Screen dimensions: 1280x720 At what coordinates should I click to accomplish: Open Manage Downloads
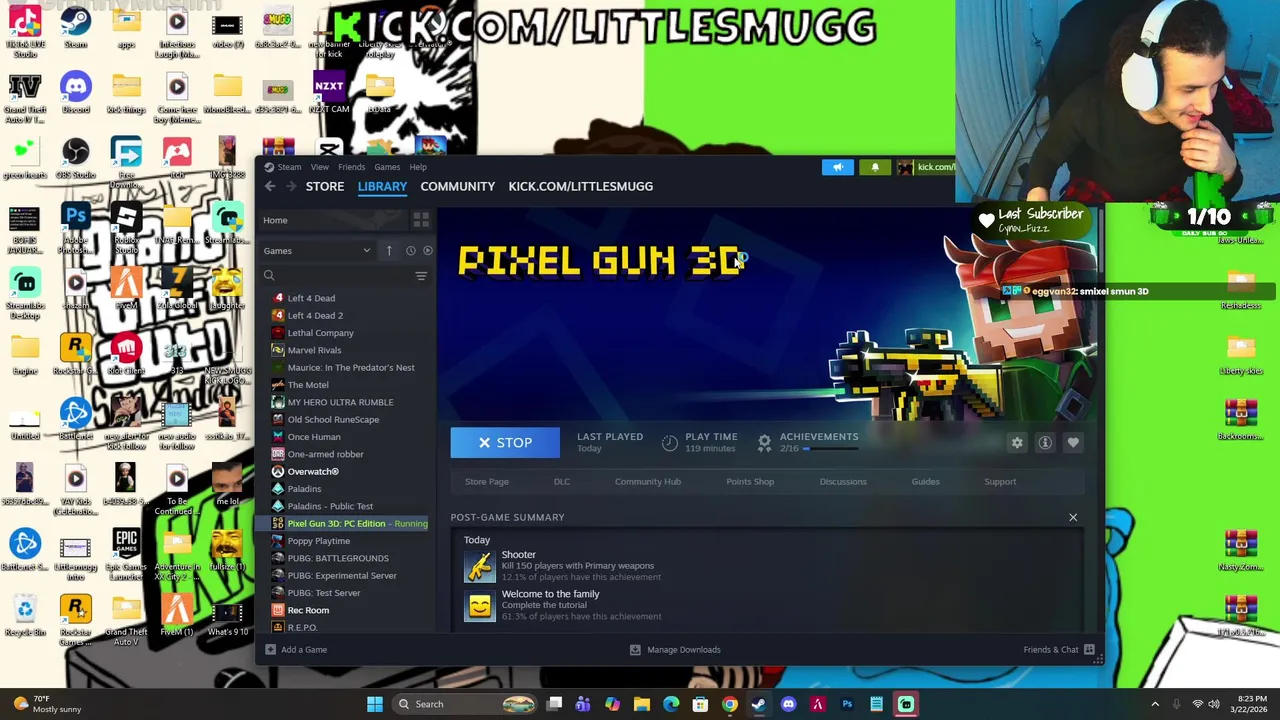click(x=675, y=650)
